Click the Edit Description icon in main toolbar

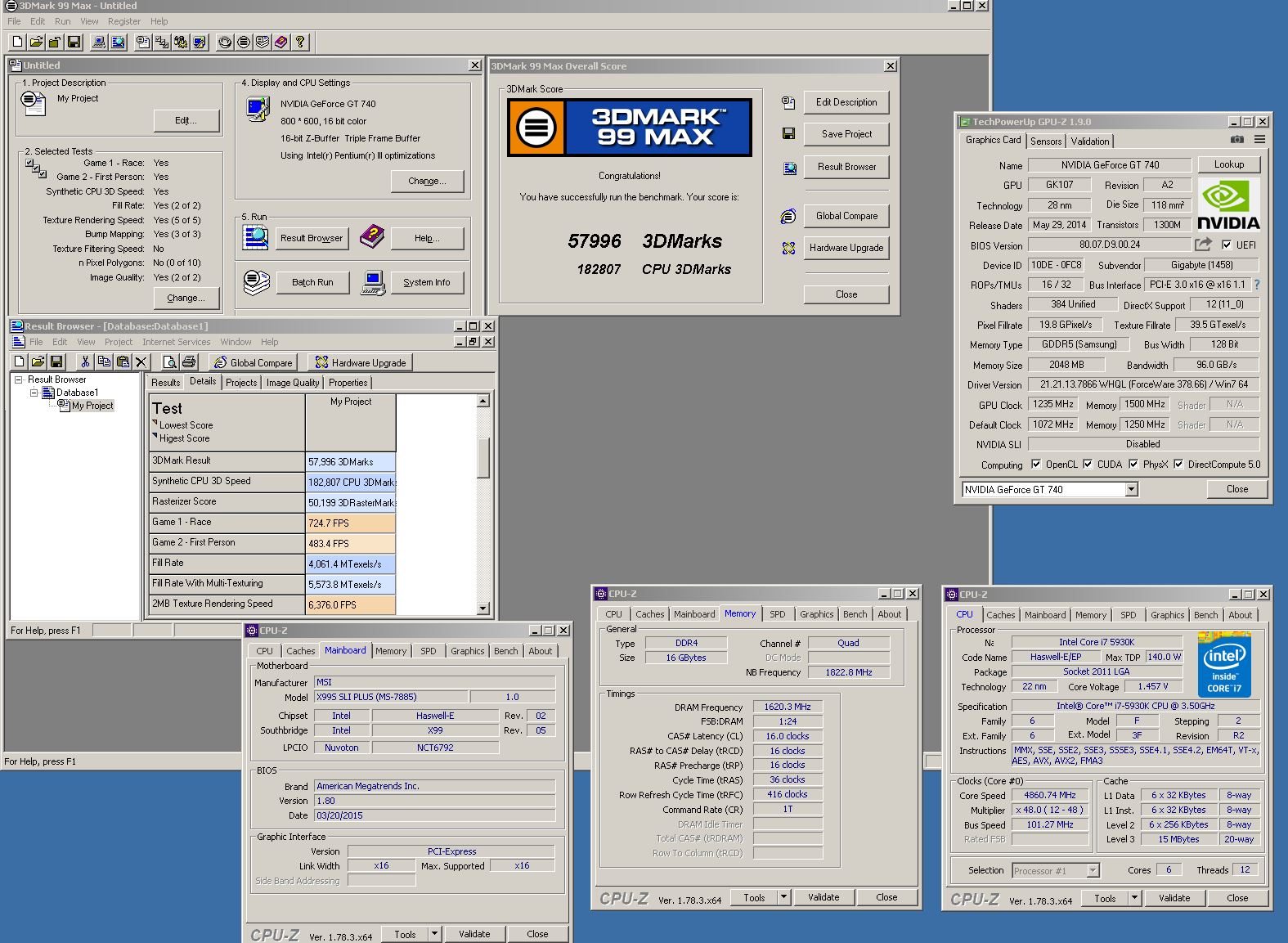pos(143,42)
